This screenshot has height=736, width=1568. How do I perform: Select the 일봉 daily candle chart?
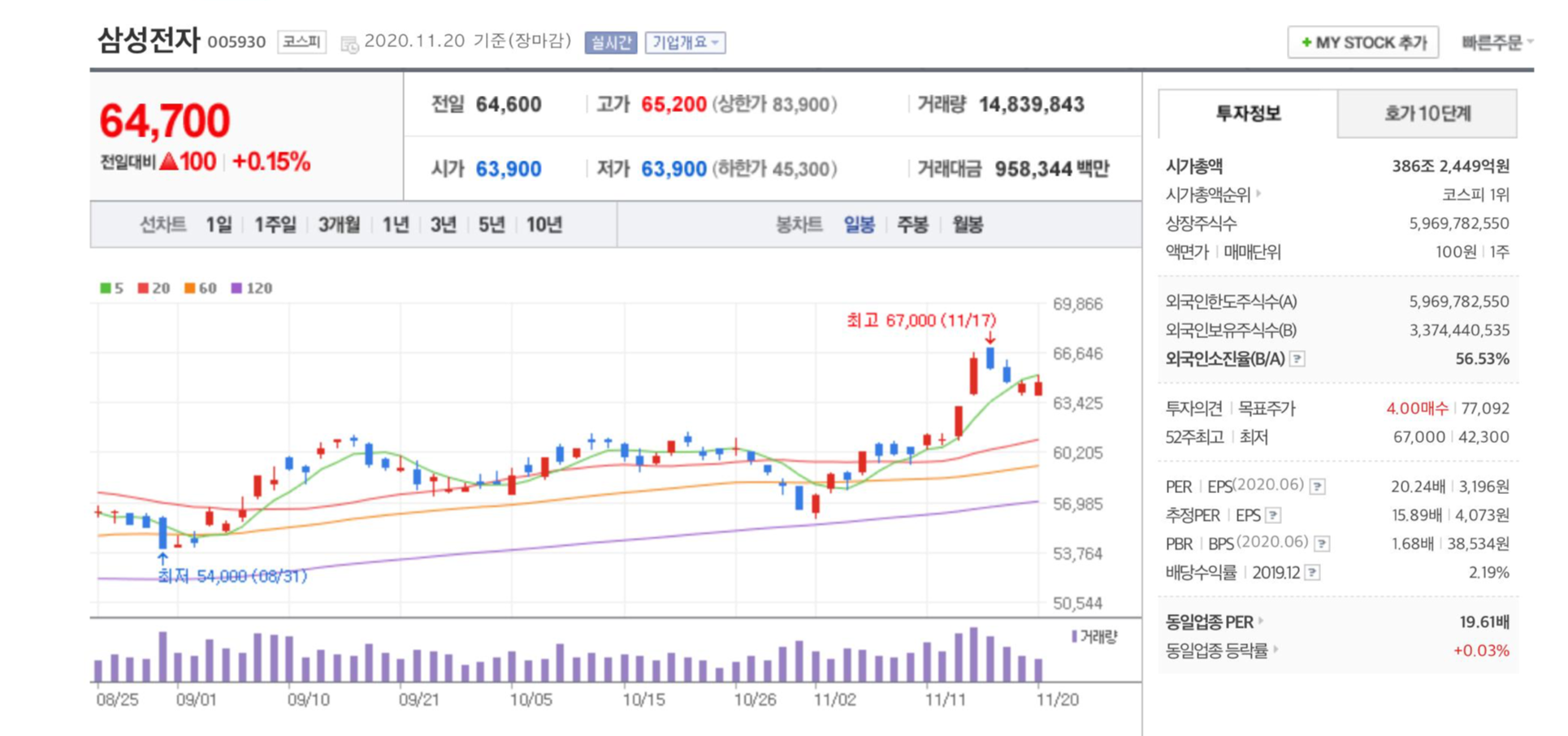coord(859,224)
